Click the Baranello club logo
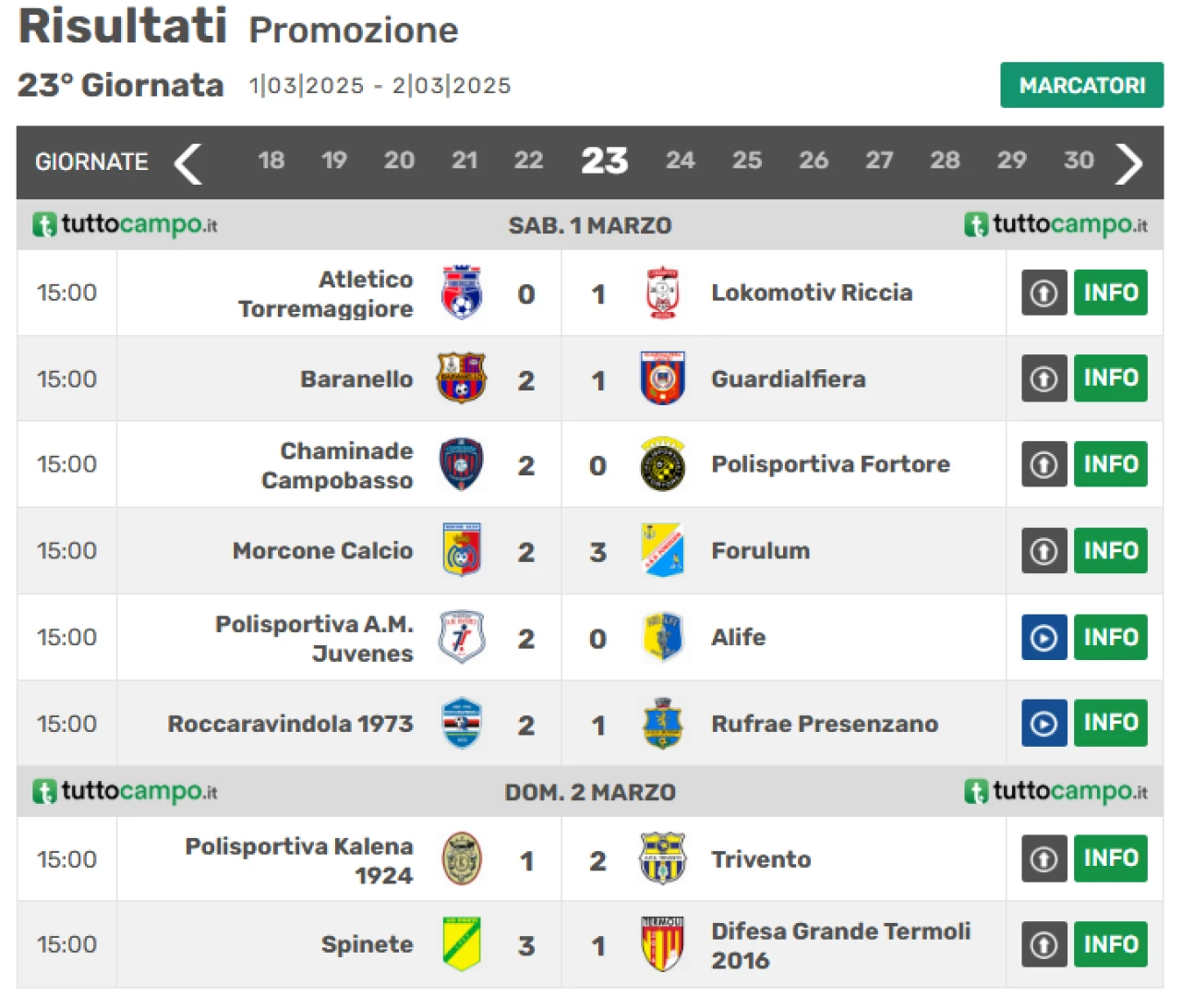This screenshot has height=1008, width=1182. [462, 378]
